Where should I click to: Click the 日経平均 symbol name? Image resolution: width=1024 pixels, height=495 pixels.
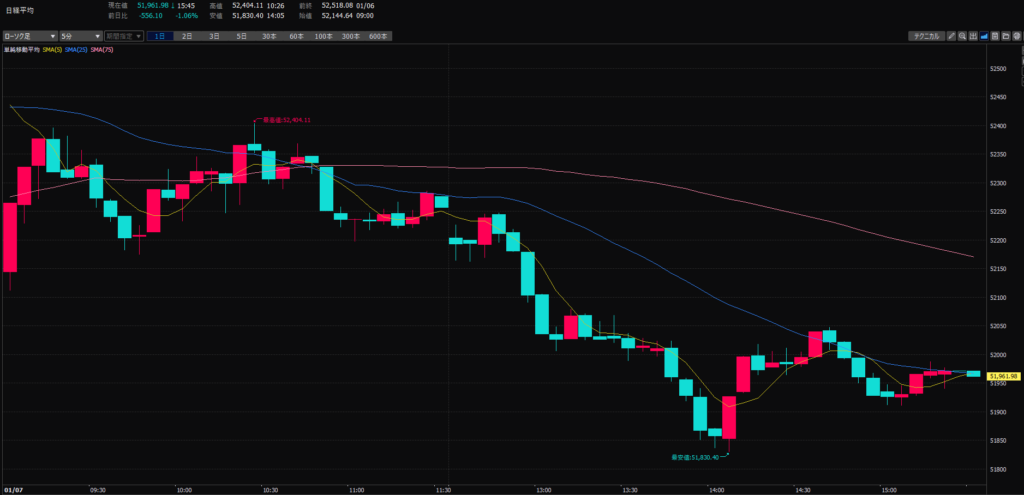pos(19,10)
